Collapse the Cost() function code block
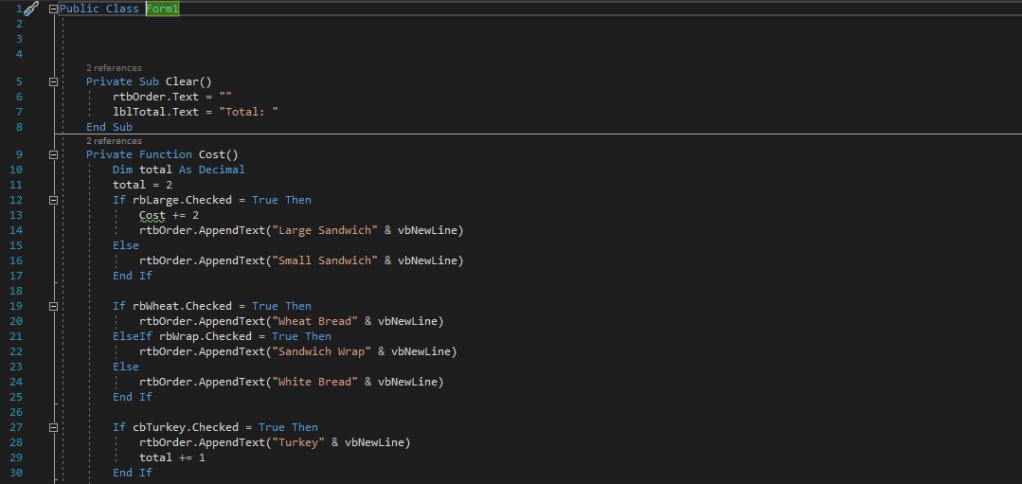 [x=53, y=155]
